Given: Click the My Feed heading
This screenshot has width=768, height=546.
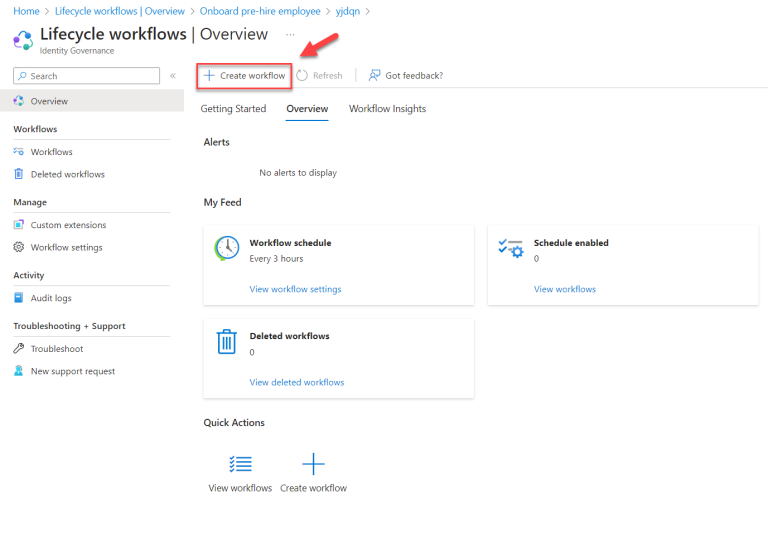Looking at the screenshot, I should (x=222, y=202).
